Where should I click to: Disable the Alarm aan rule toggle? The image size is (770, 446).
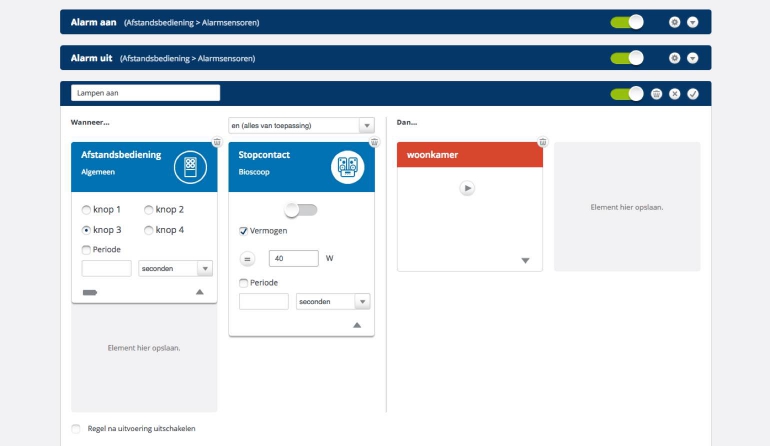[x=627, y=22]
